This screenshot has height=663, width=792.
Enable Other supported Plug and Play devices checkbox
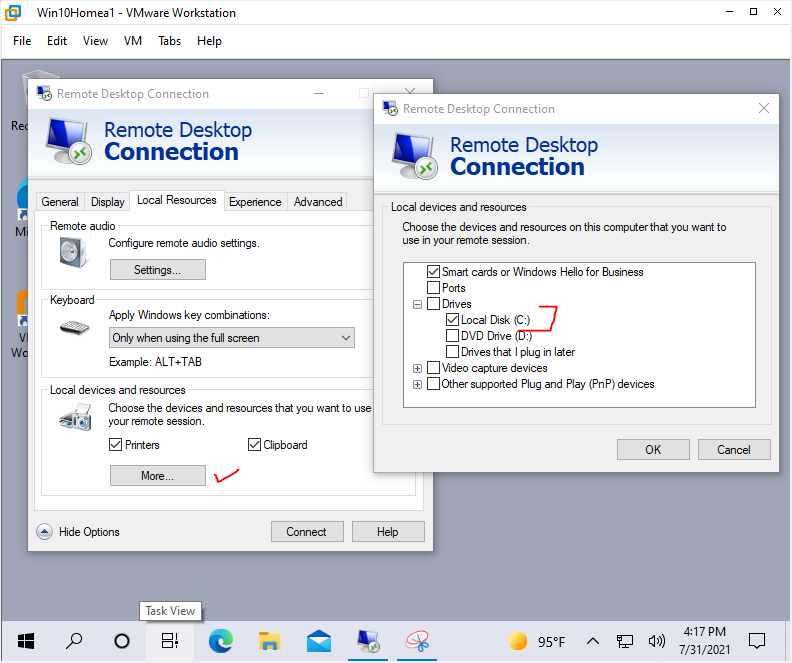pyautogui.click(x=433, y=384)
